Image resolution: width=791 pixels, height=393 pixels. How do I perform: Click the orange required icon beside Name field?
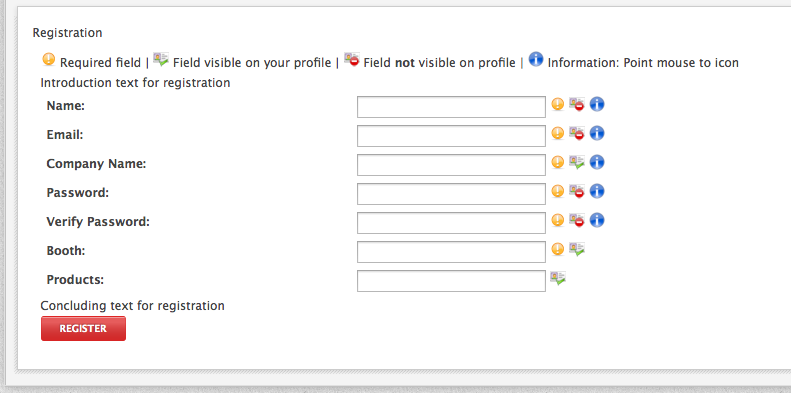pyautogui.click(x=557, y=104)
